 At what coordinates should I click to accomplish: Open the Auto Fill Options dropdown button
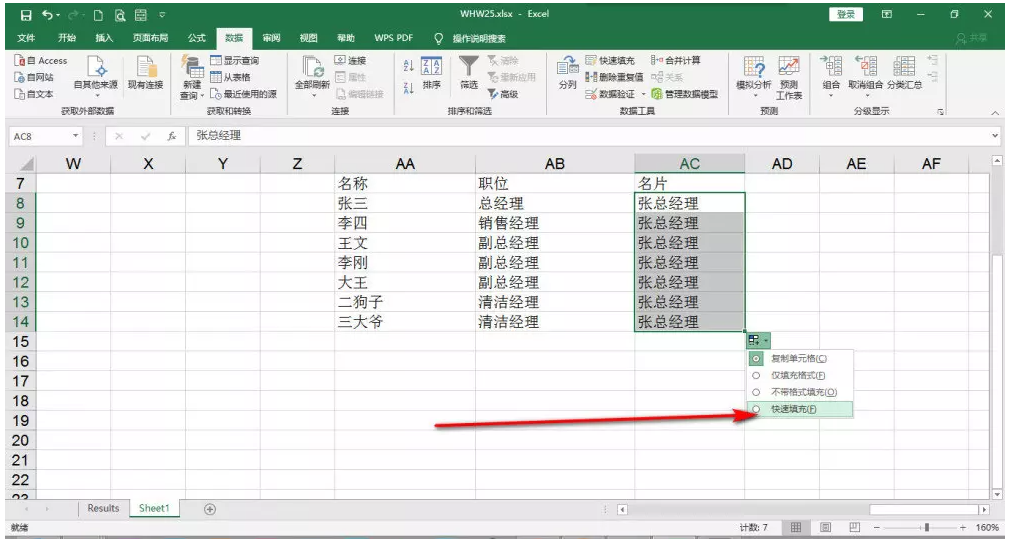pyautogui.click(x=758, y=340)
